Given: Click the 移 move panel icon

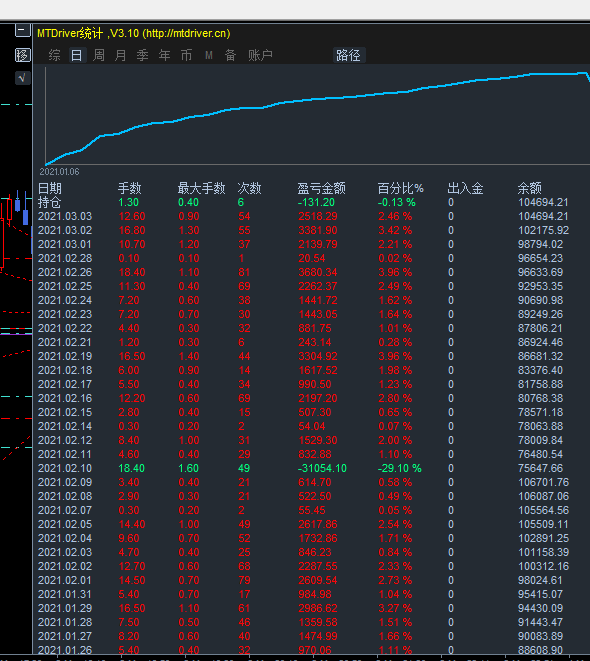Looking at the screenshot, I should (x=23, y=55).
